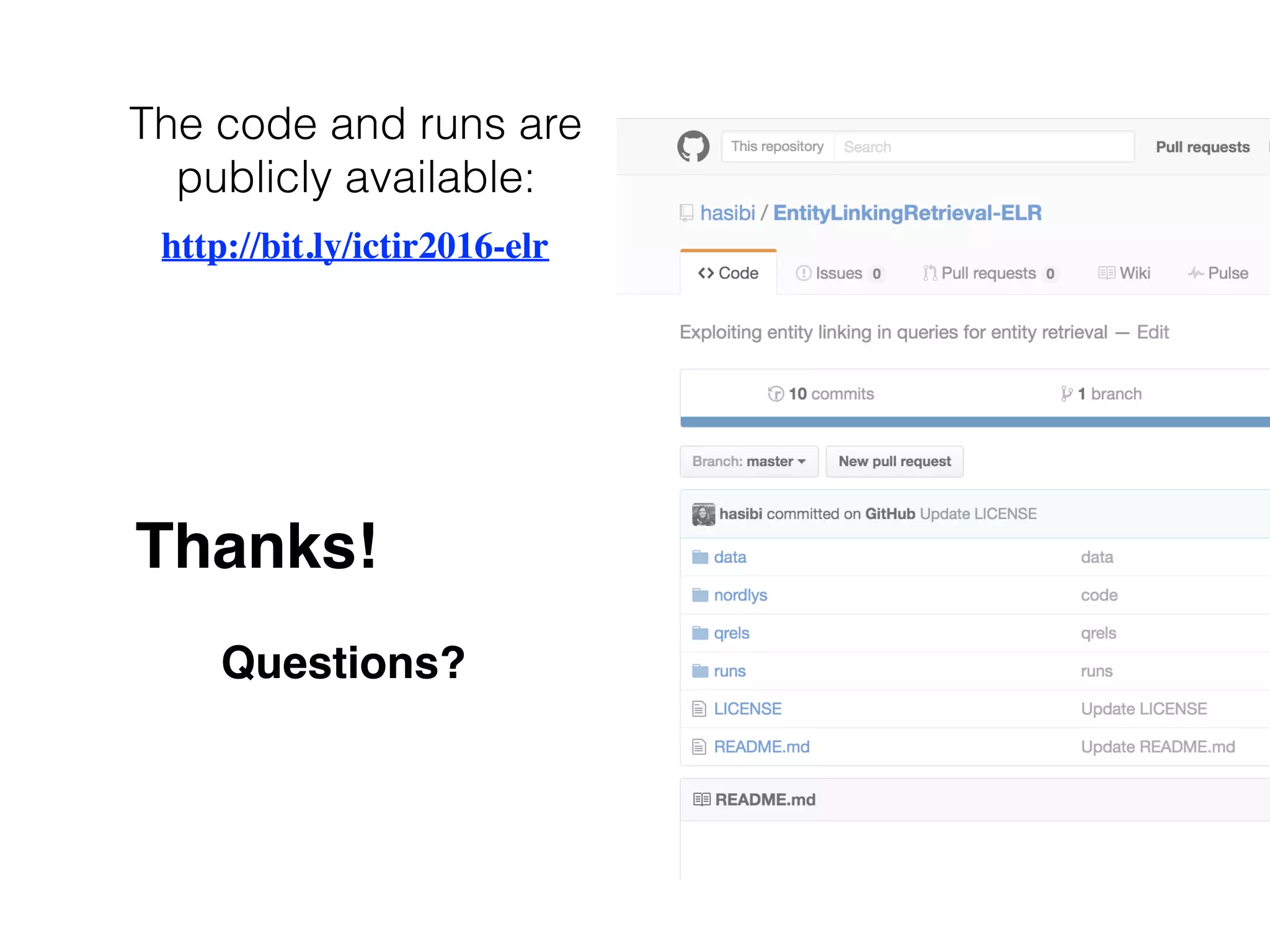Click the This repository search scope
This screenshot has height=952, width=1270.
(x=778, y=147)
